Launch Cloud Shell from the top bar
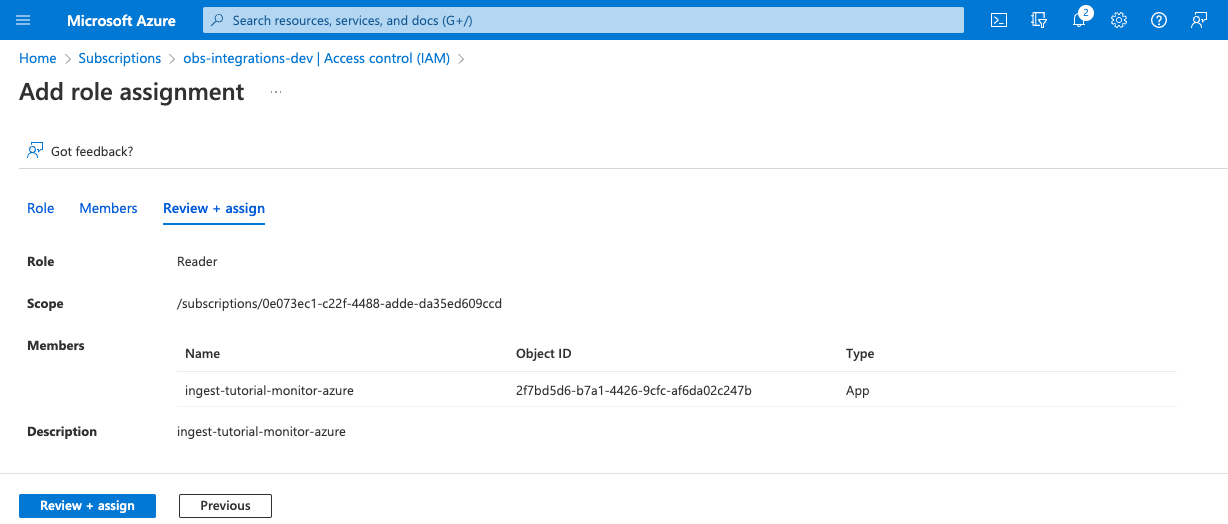The height and width of the screenshot is (524, 1228). click(998, 20)
